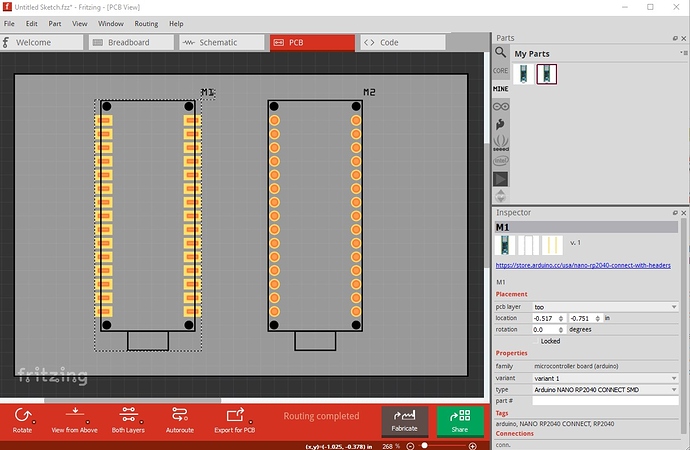Image resolution: width=690 pixels, height=450 pixels.
Task: Undock the Parts panel
Action: point(675,38)
